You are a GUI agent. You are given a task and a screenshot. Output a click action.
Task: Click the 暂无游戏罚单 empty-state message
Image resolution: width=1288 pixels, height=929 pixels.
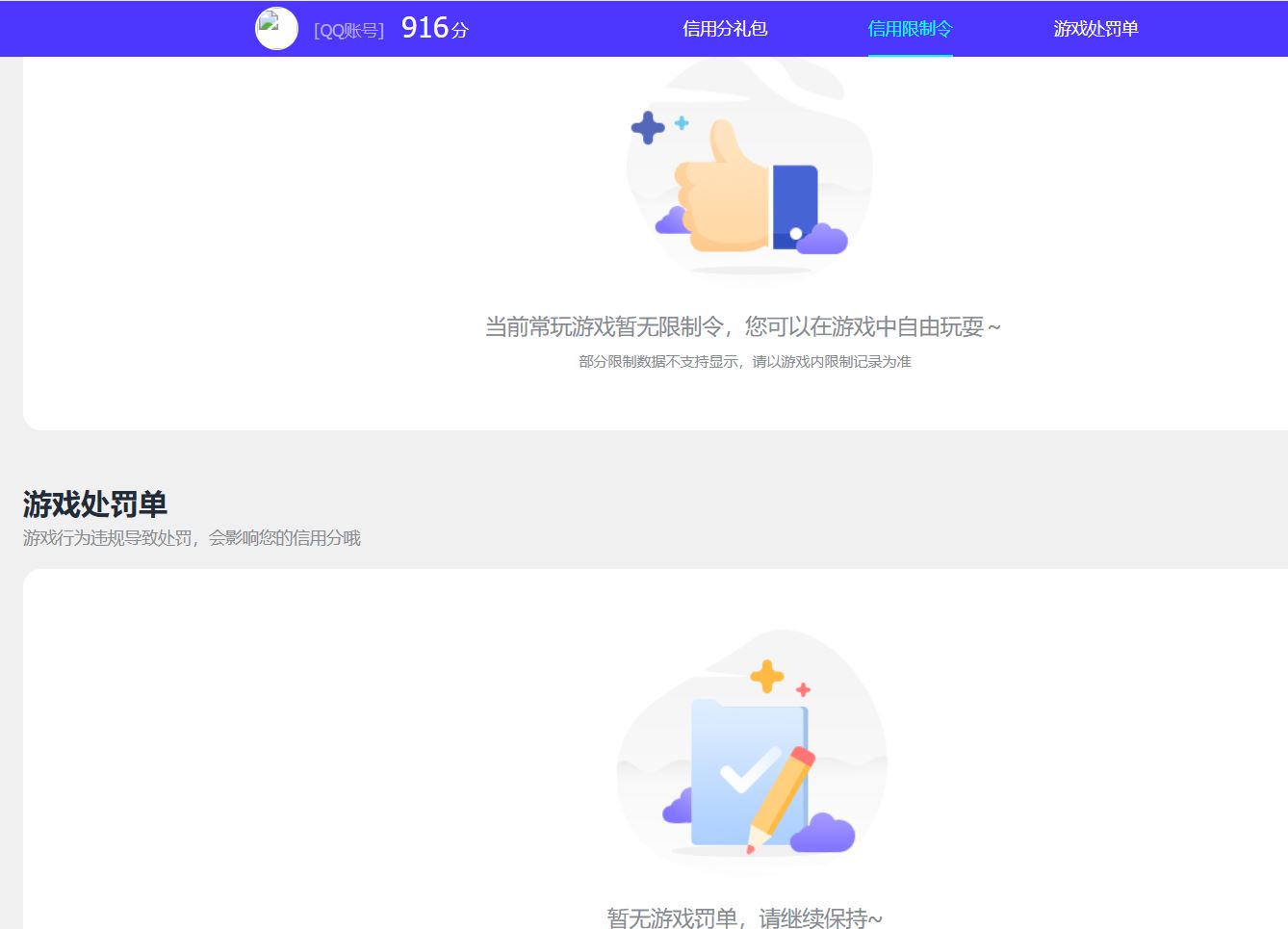click(744, 917)
